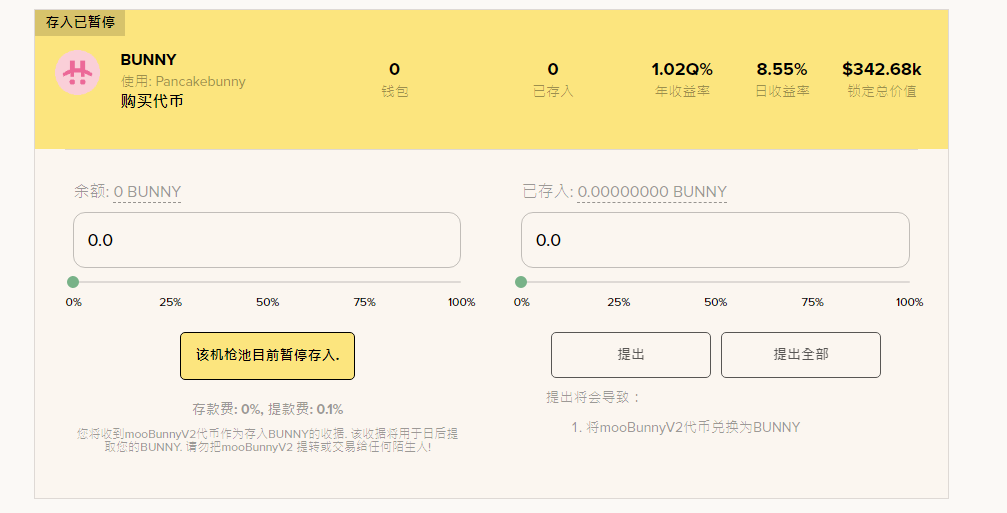Click the withdraw slider green handle
The width and height of the screenshot is (1007, 513).
point(521,282)
